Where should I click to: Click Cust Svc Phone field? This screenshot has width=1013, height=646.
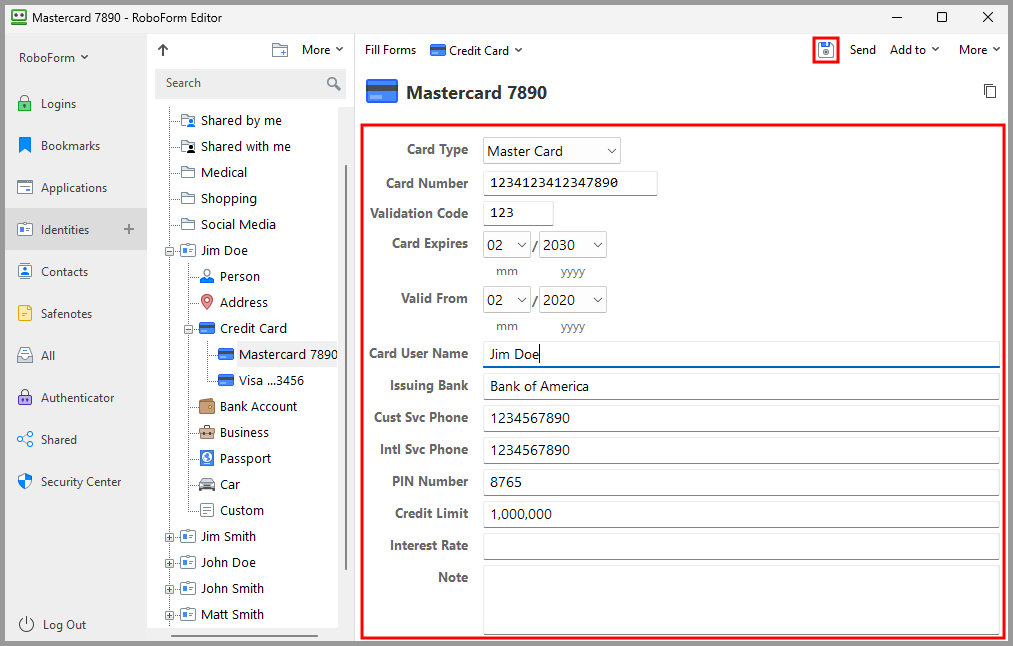(741, 418)
